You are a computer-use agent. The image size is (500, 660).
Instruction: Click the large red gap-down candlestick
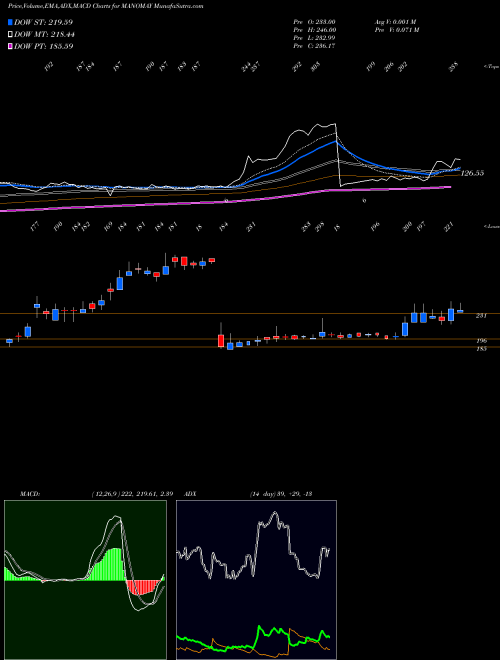pos(221,340)
